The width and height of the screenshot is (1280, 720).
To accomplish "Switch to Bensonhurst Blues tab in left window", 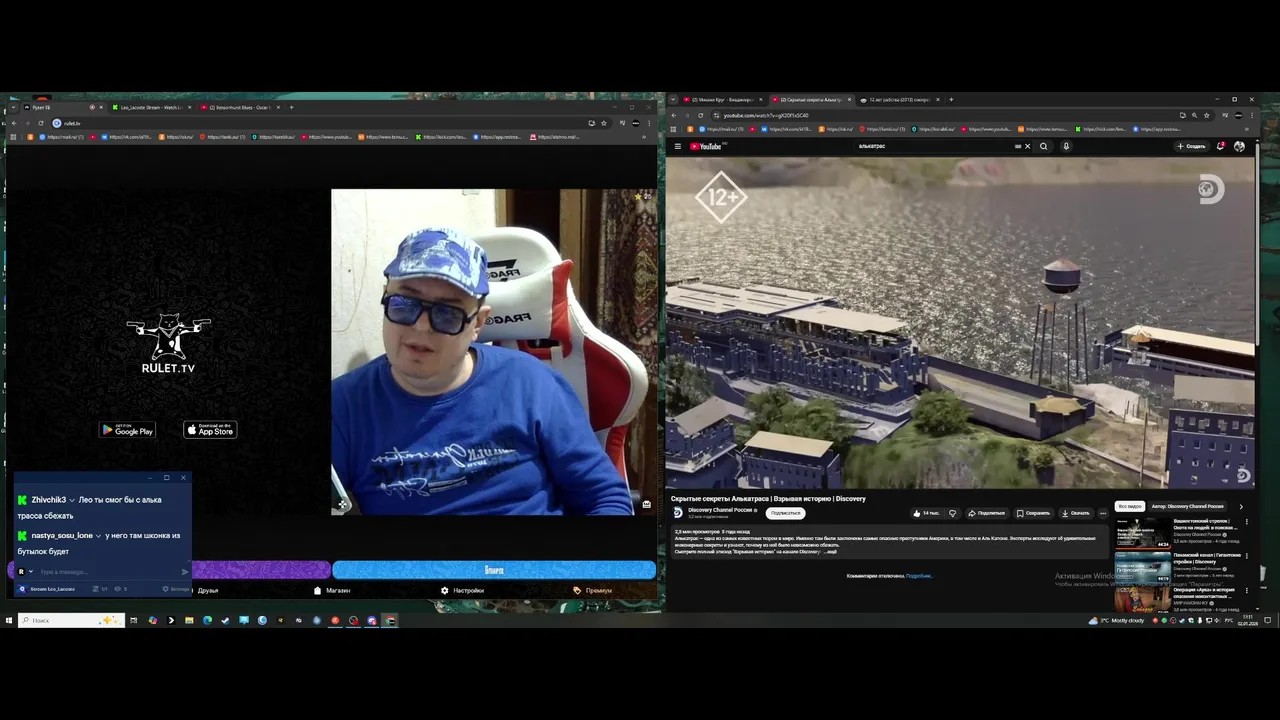I will pos(239,107).
